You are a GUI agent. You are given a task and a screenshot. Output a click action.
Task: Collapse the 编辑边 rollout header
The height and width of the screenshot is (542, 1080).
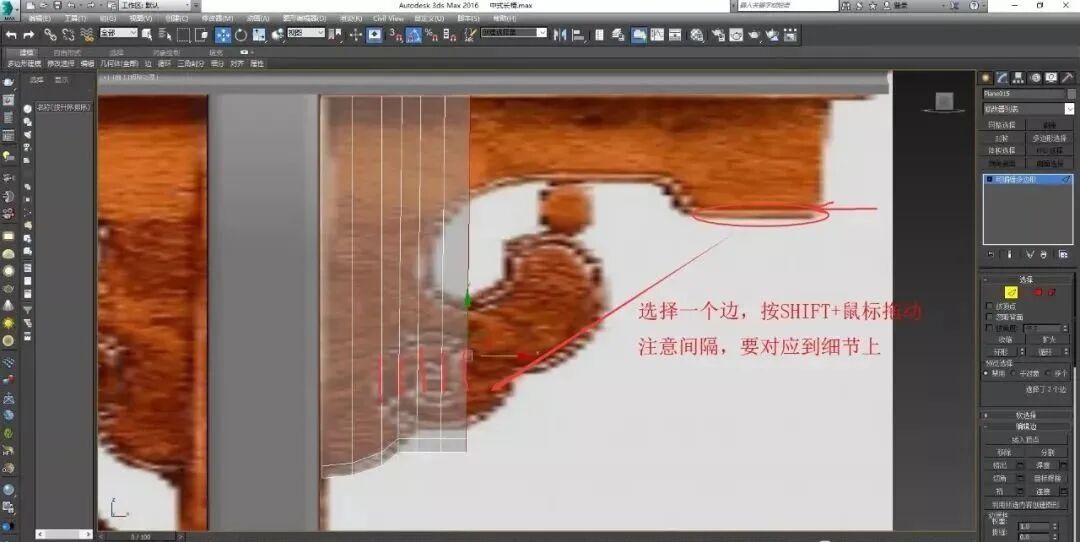1026,427
